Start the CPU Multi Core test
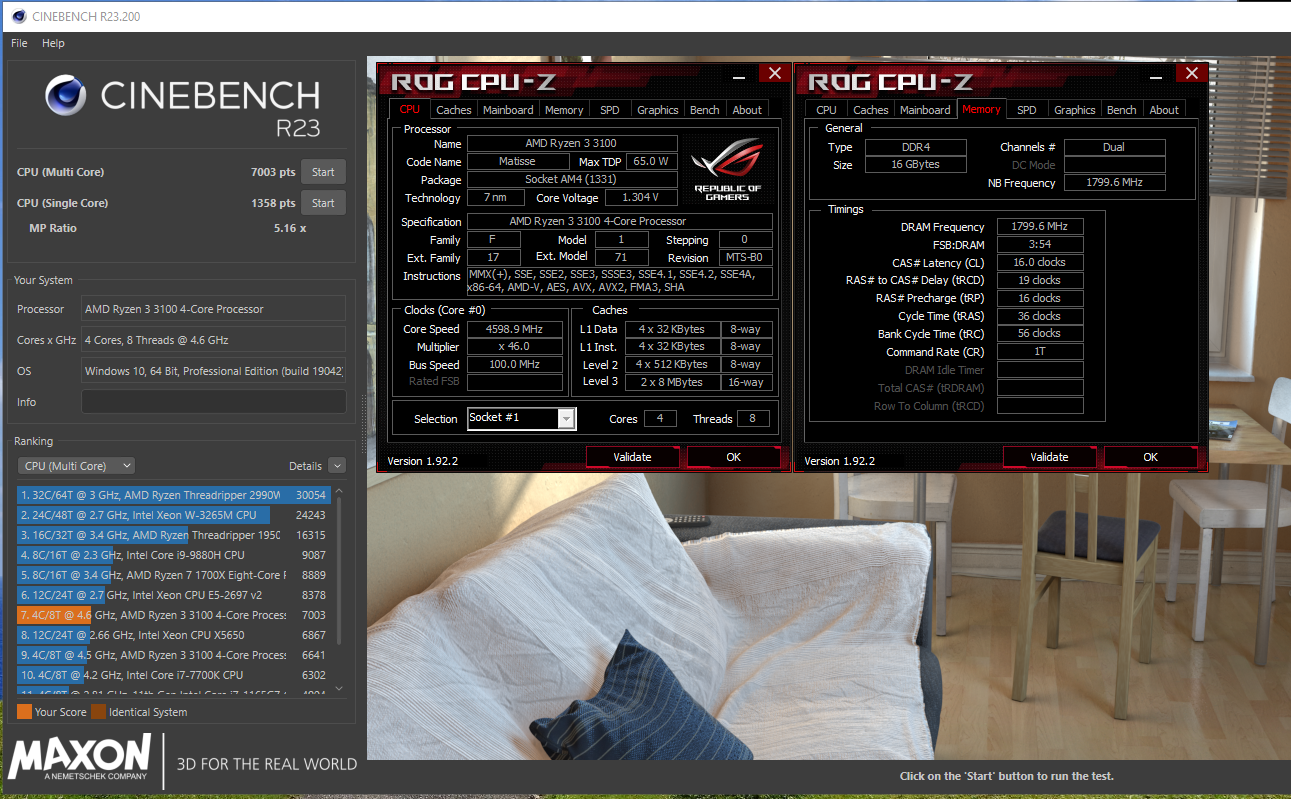 tap(323, 172)
